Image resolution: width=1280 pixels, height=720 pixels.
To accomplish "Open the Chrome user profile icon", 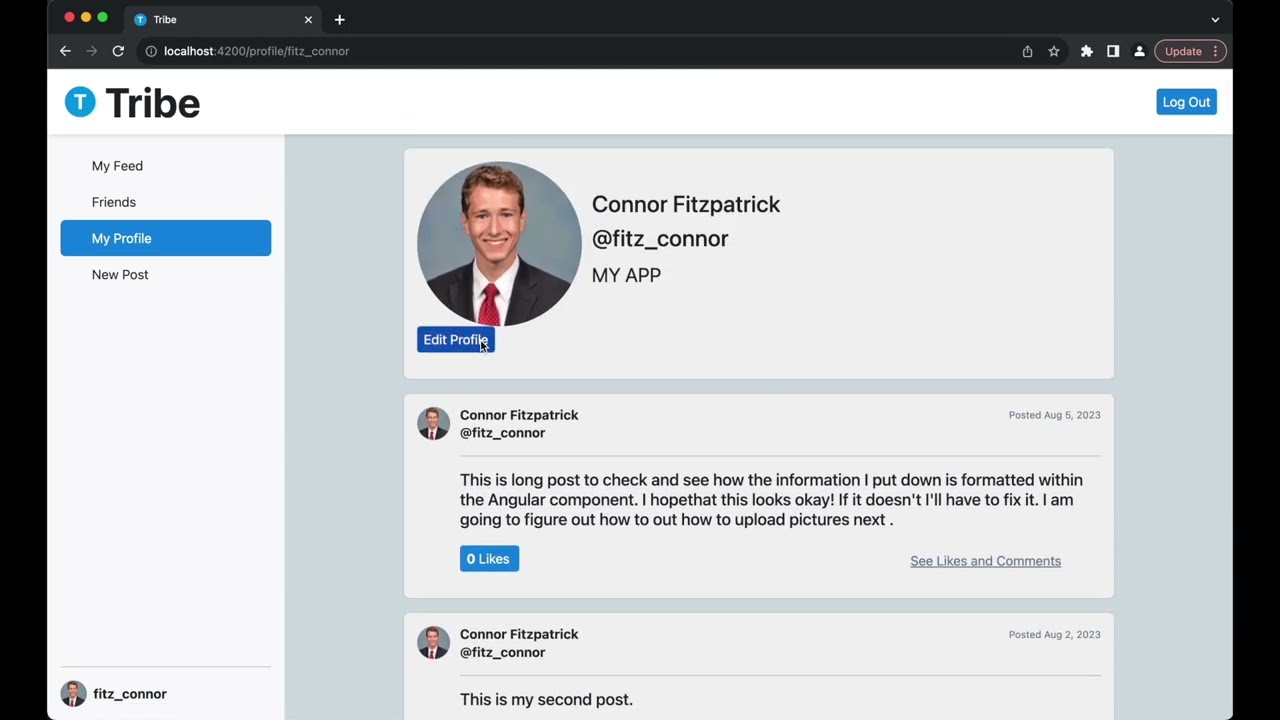I will tap(1139, 51).
